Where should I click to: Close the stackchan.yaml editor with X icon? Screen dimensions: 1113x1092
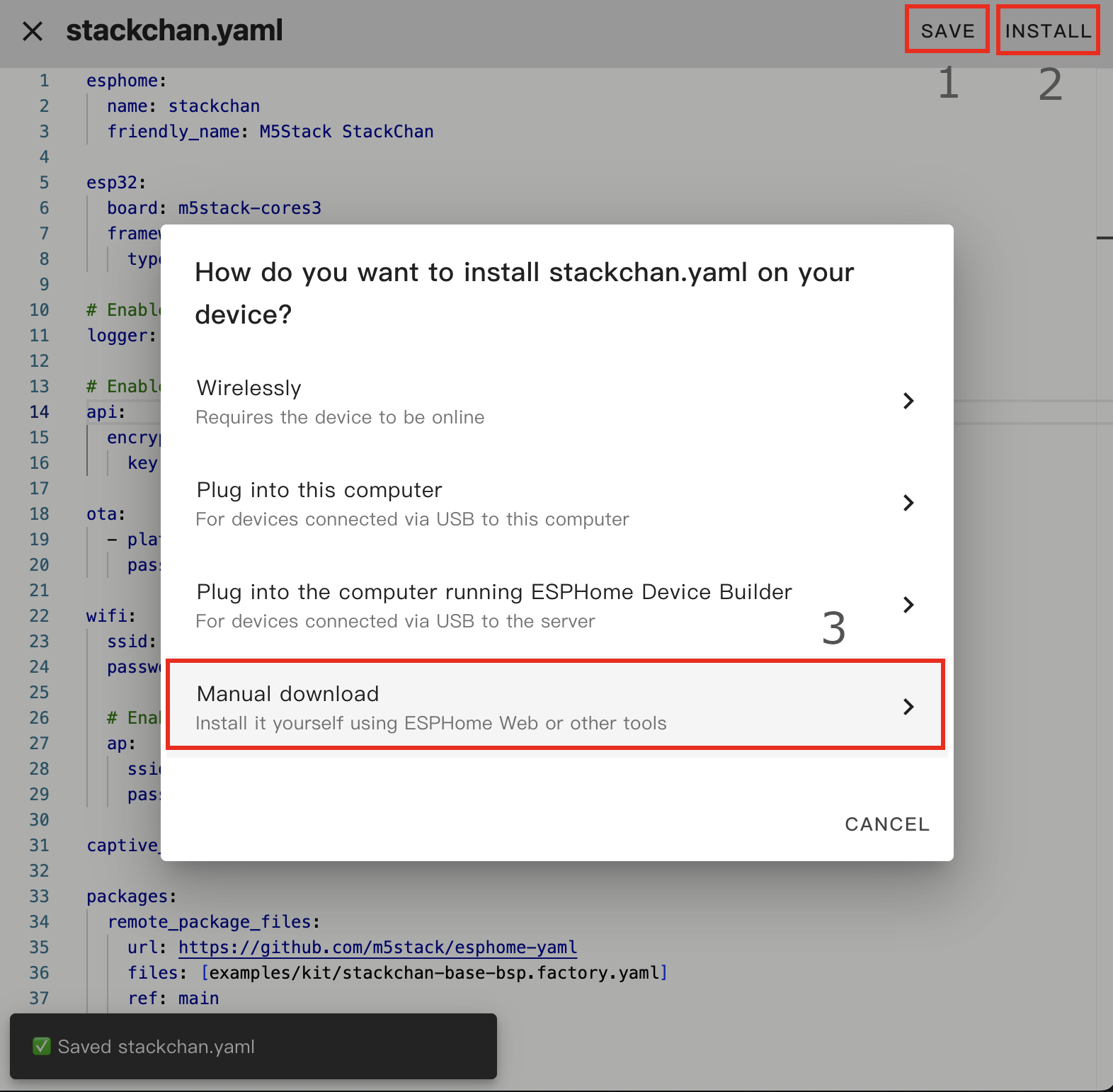[33, 31]
